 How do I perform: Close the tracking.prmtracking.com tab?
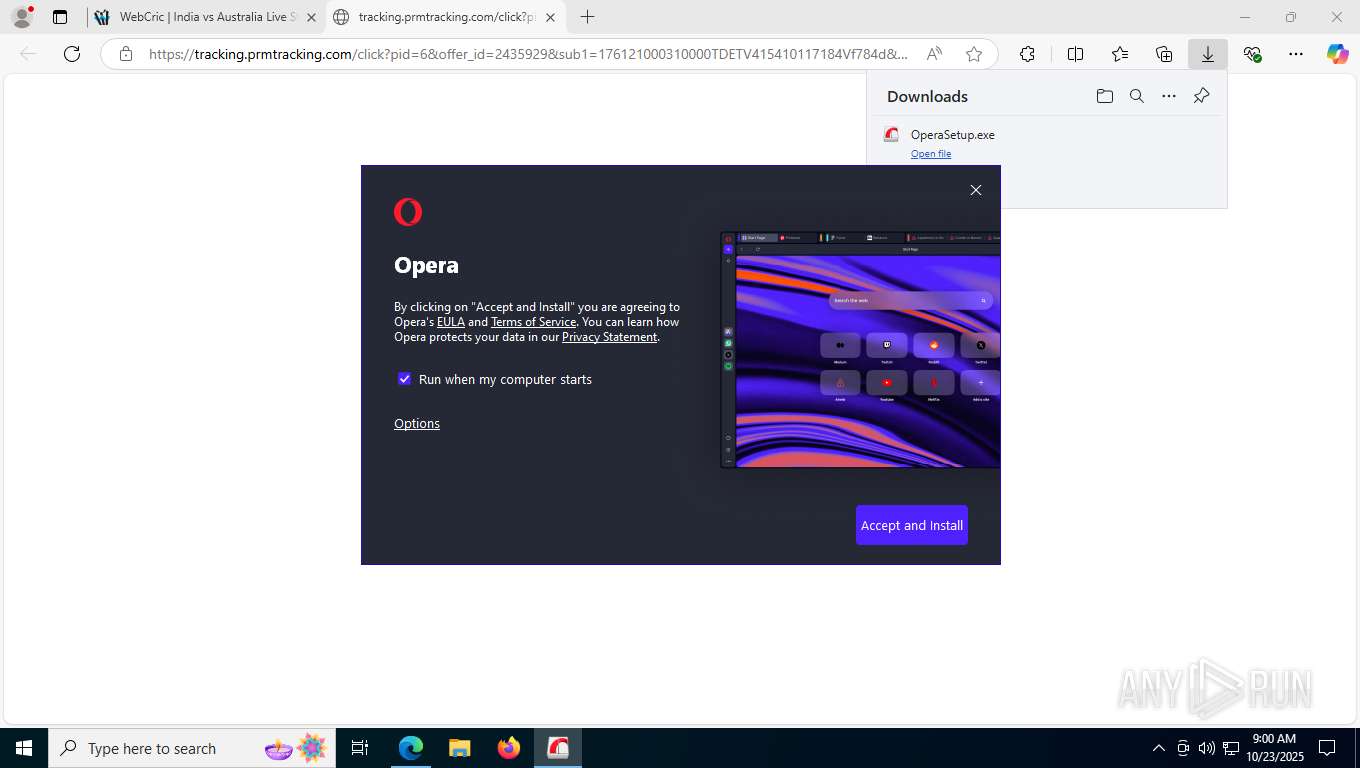550,17
